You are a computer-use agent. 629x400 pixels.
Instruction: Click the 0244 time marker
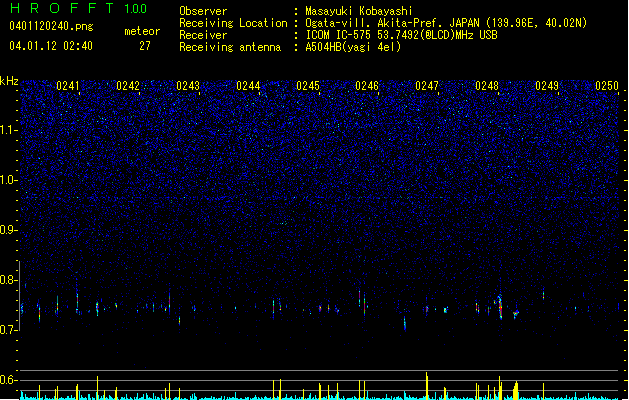click(248, 85)
